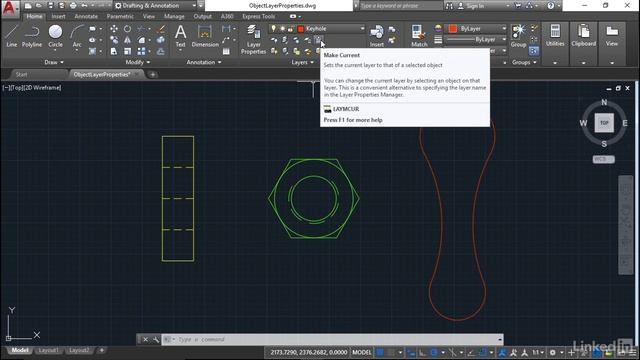Viewport: 640px width, 360px height.
Task: Toggle the layer lightbulb on/off for Keyhole
Action: pos(273,29)
